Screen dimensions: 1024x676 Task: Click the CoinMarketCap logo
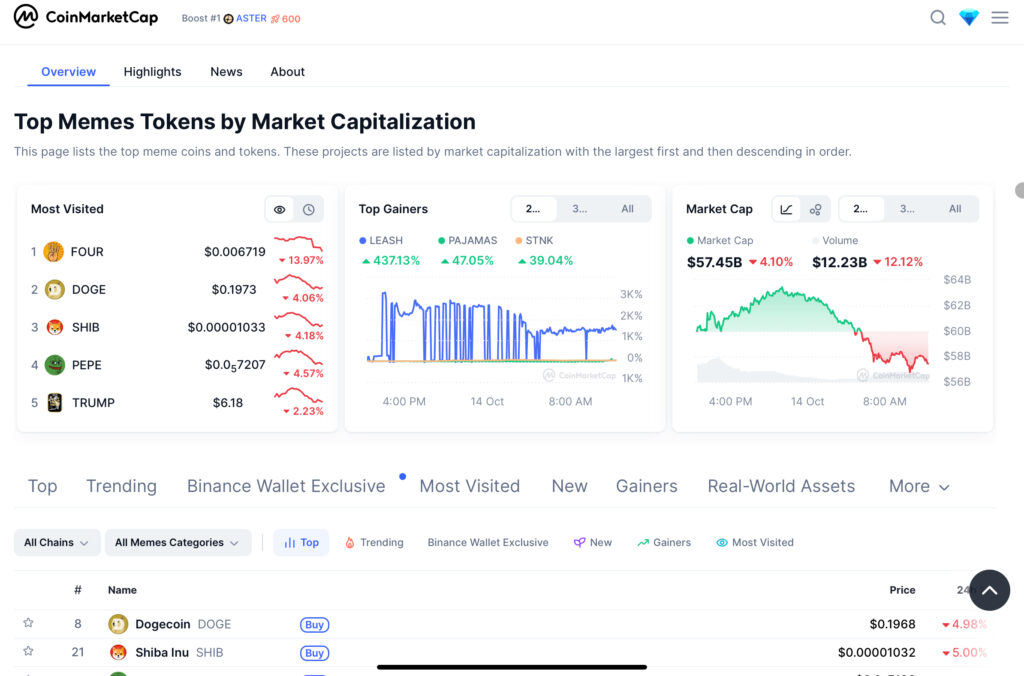point(86,16)
